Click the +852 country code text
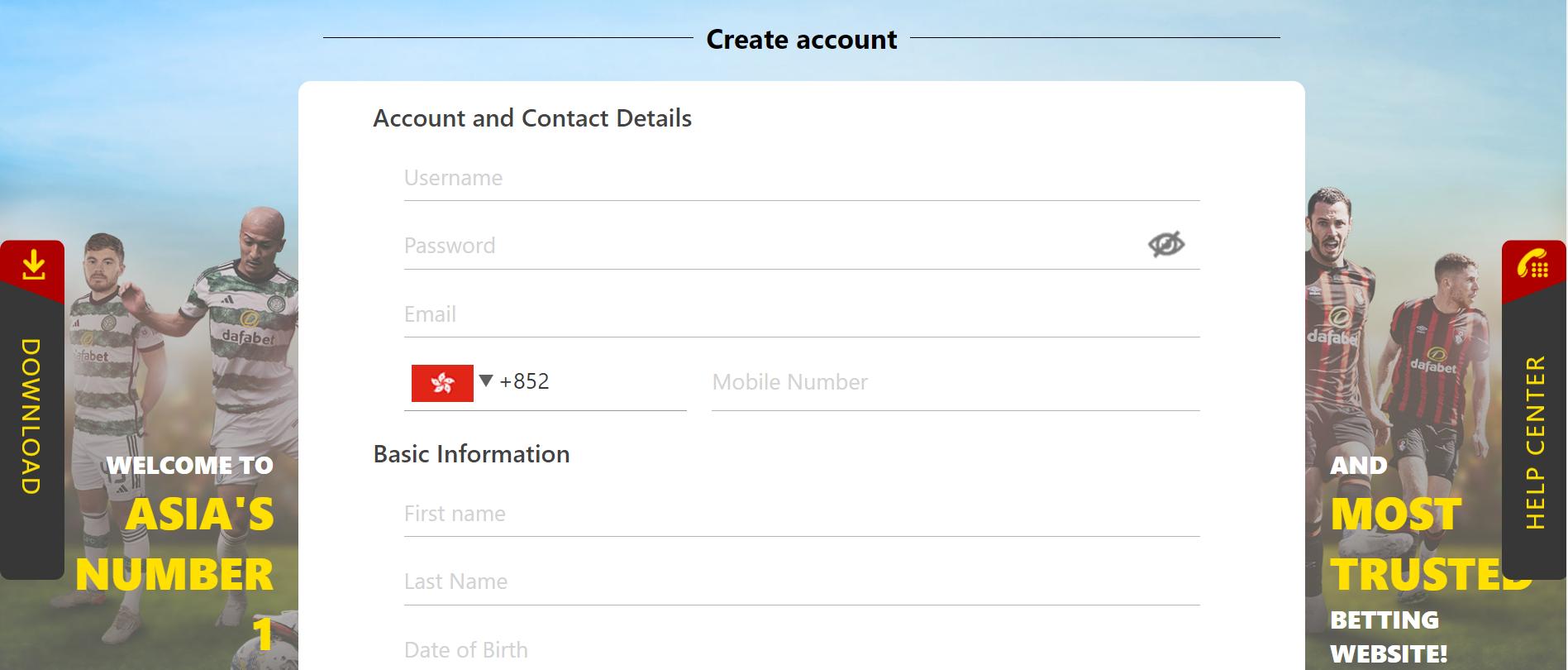 (524, 381)
